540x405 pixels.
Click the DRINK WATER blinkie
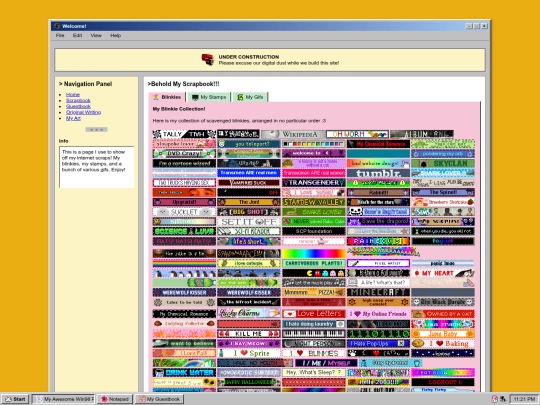pos(184,373)
